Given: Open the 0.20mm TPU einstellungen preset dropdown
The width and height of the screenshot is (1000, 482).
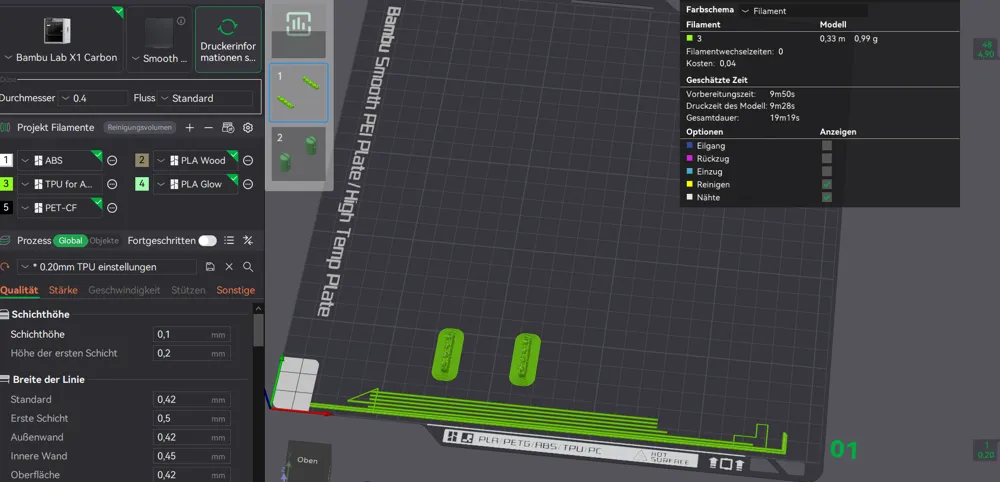Looking at the screenshot, I should (x=107, y=267).
